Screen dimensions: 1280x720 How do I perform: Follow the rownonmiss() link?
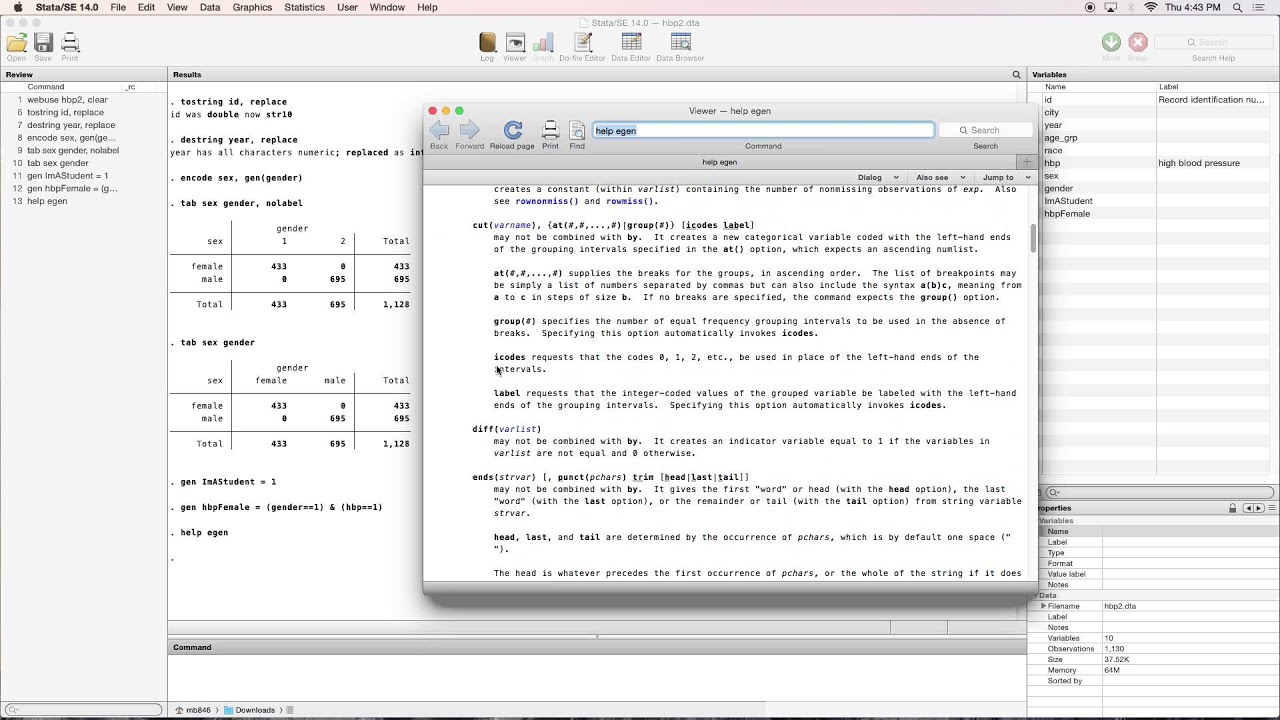click(545, 201)
